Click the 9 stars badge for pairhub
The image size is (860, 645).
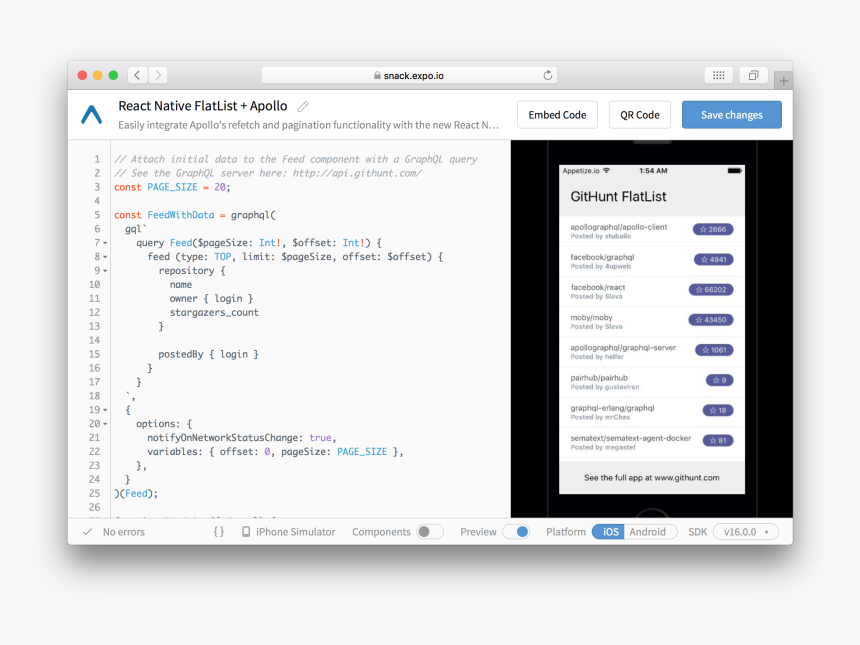coord(720,380)
